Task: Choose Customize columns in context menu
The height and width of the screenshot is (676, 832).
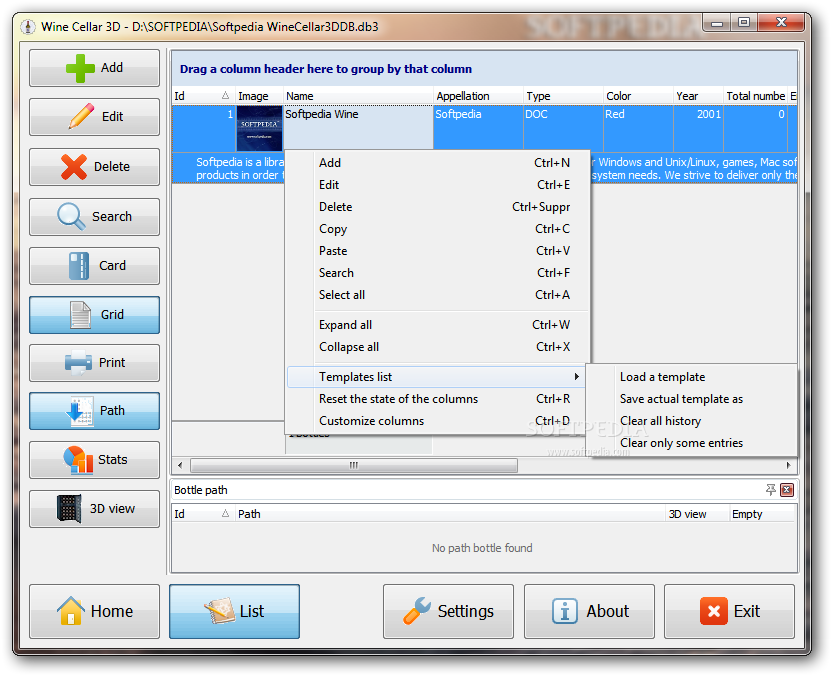Action: [436, 421]
